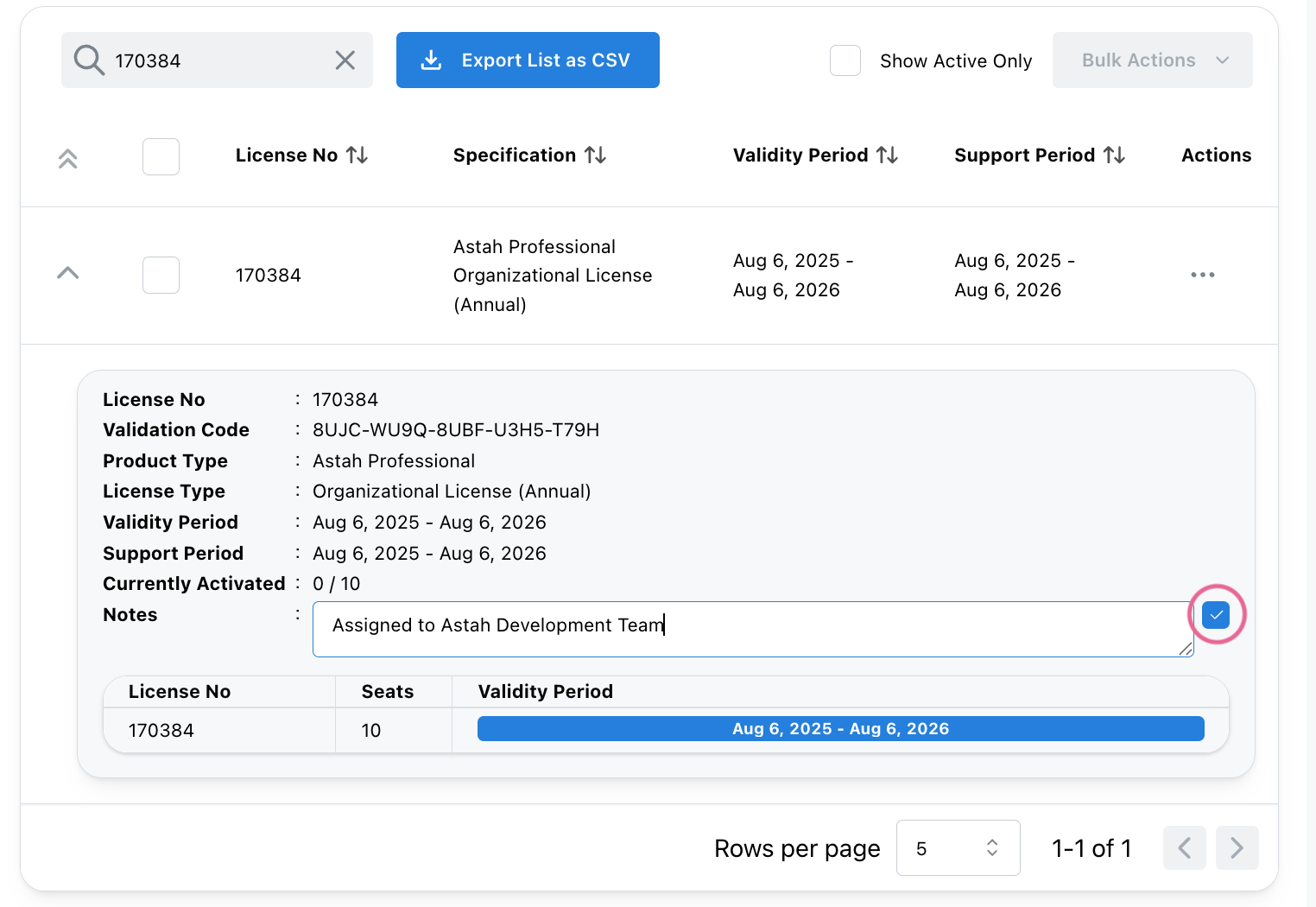Check the 170384 row checkbox
This screenshot has height=907, width=1316.
click(x=161, y=275)
